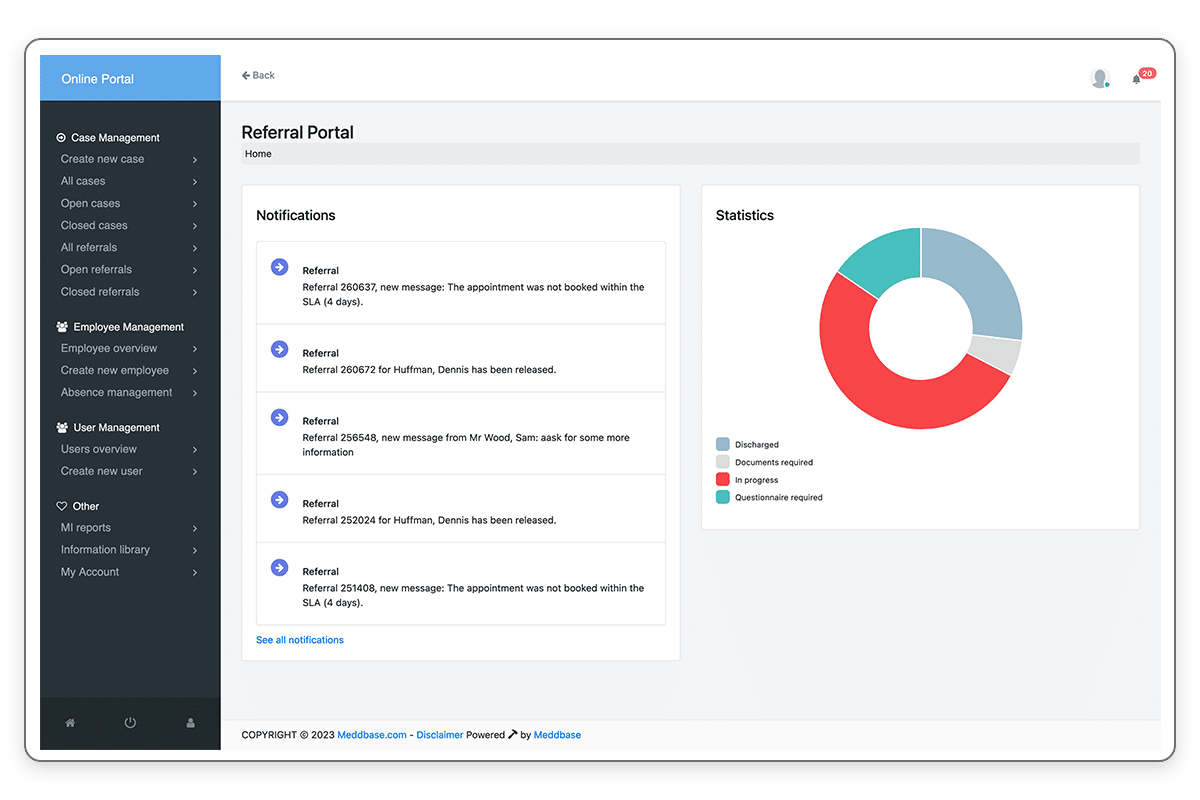Expand chevron next to All cases
The height and width of the screenshot is (800, 1200).
(195, 182)
